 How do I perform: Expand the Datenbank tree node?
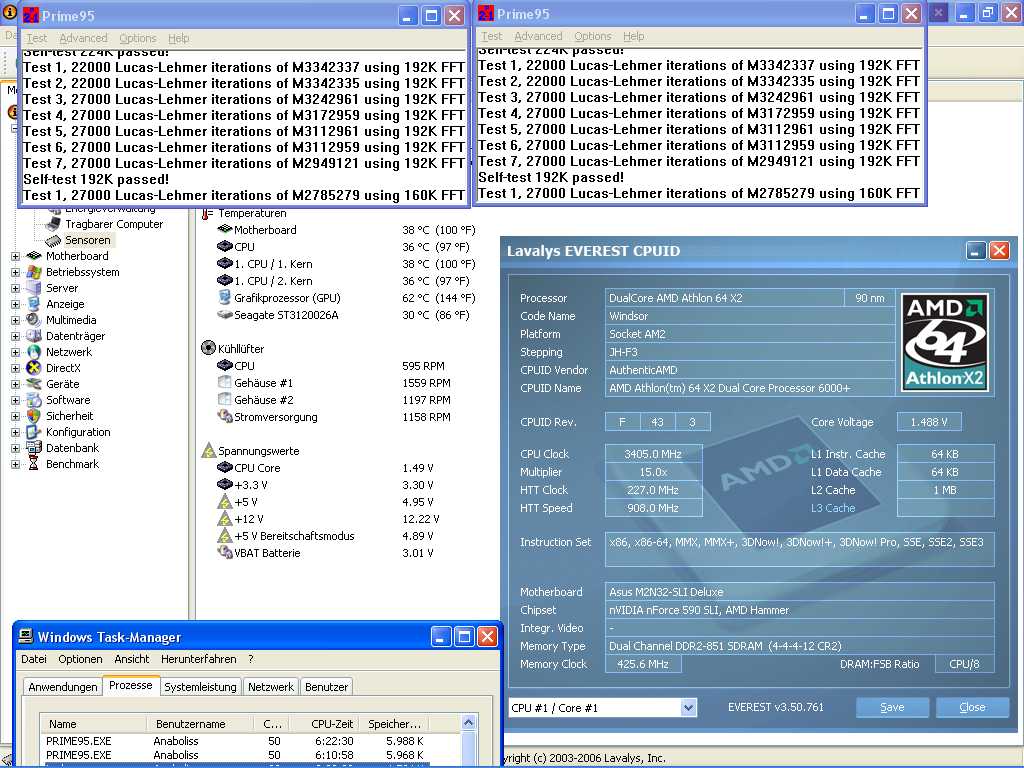tap(15, 448)
